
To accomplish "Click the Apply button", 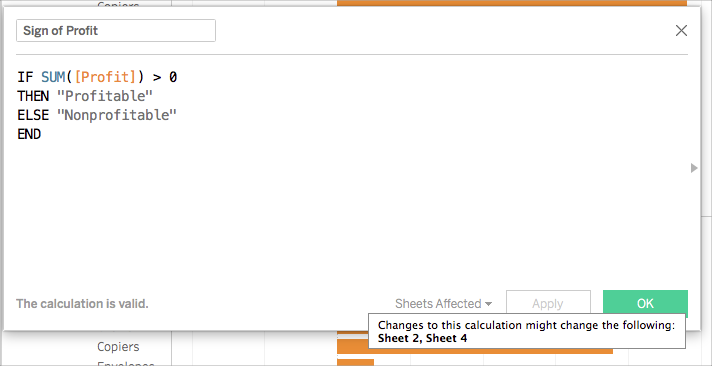I will [548, 303].
